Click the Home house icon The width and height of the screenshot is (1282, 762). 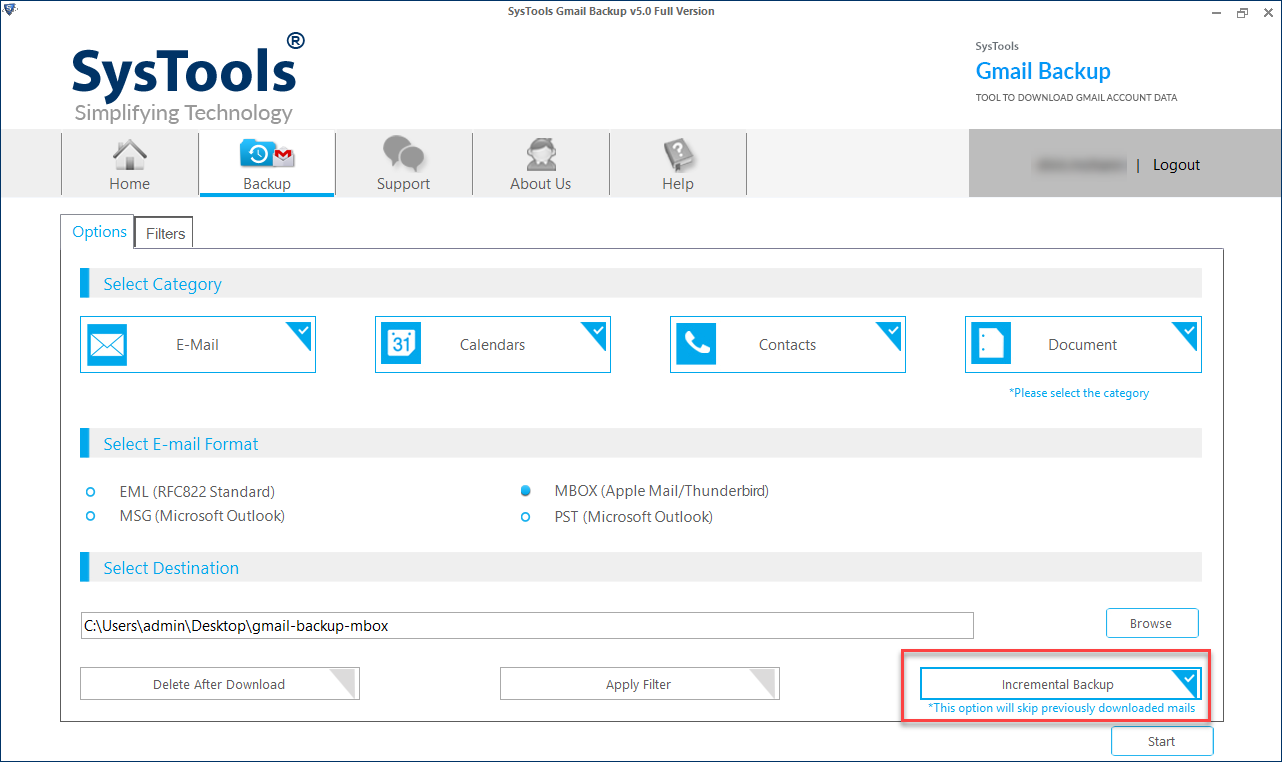pyautogui.click(x=130, y=154)
